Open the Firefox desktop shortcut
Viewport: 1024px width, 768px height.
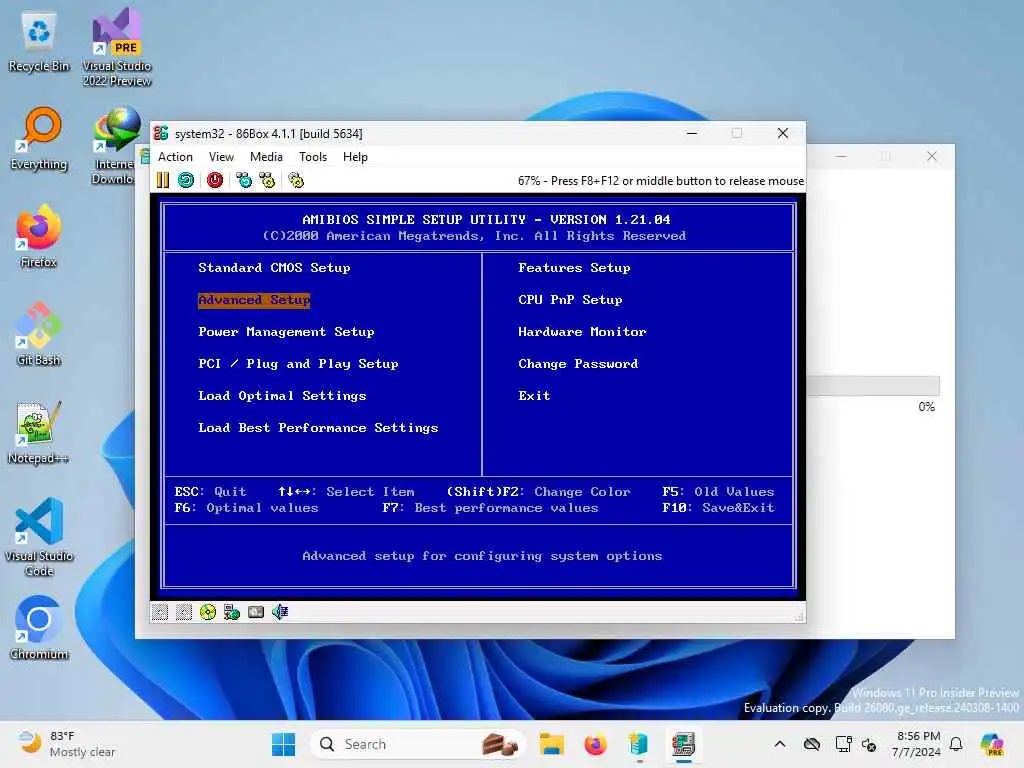39,236
